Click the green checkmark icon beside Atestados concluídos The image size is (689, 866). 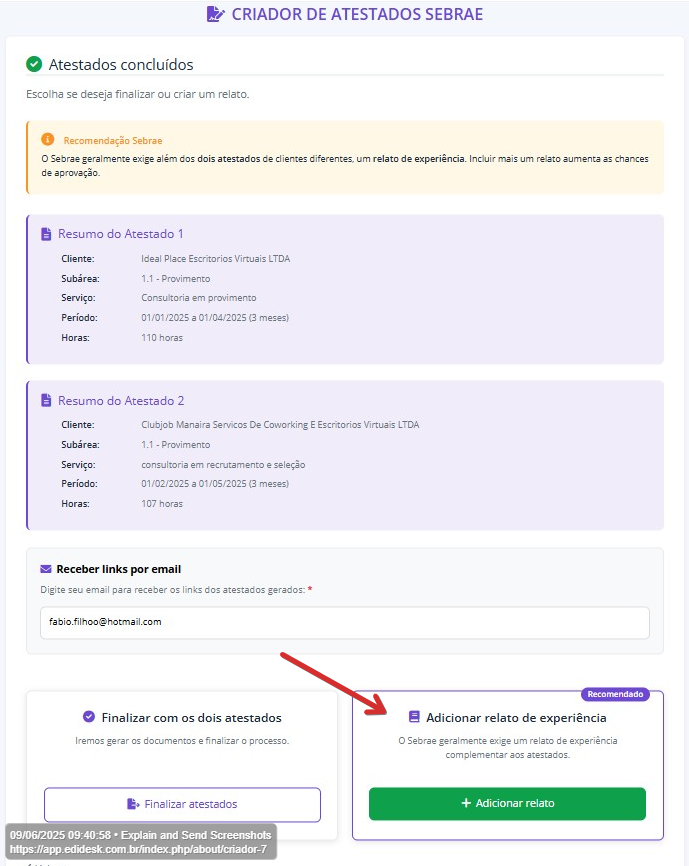tap(34, 65)
